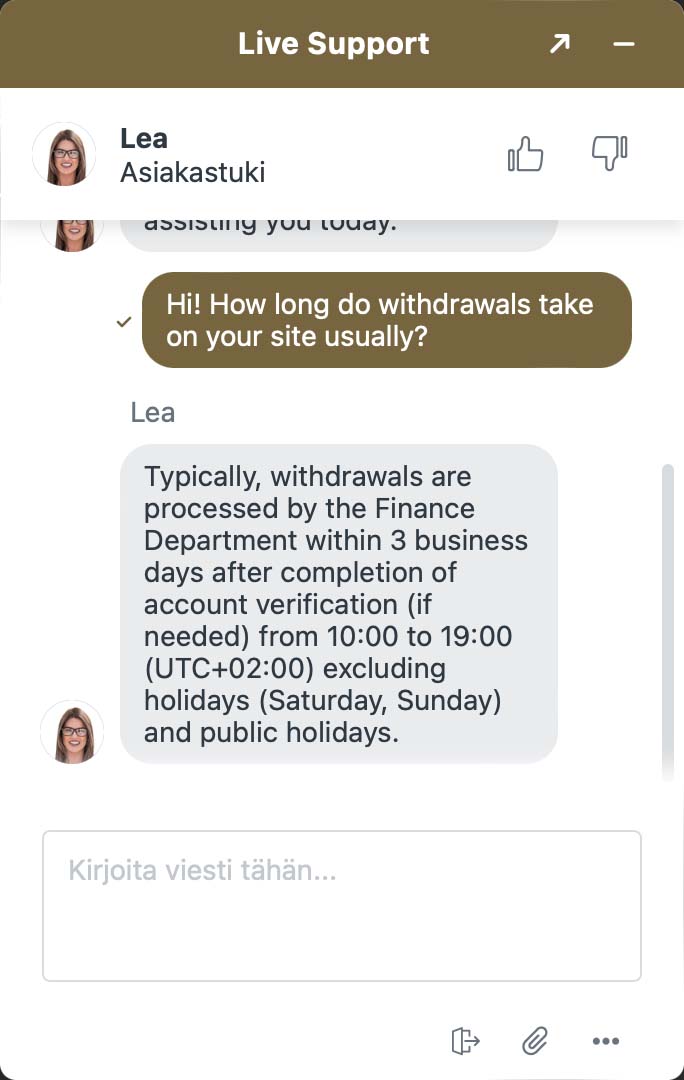Click agent name 'Lea' in the header
The image size is (684, 1080).
click(x=144, y=139)
